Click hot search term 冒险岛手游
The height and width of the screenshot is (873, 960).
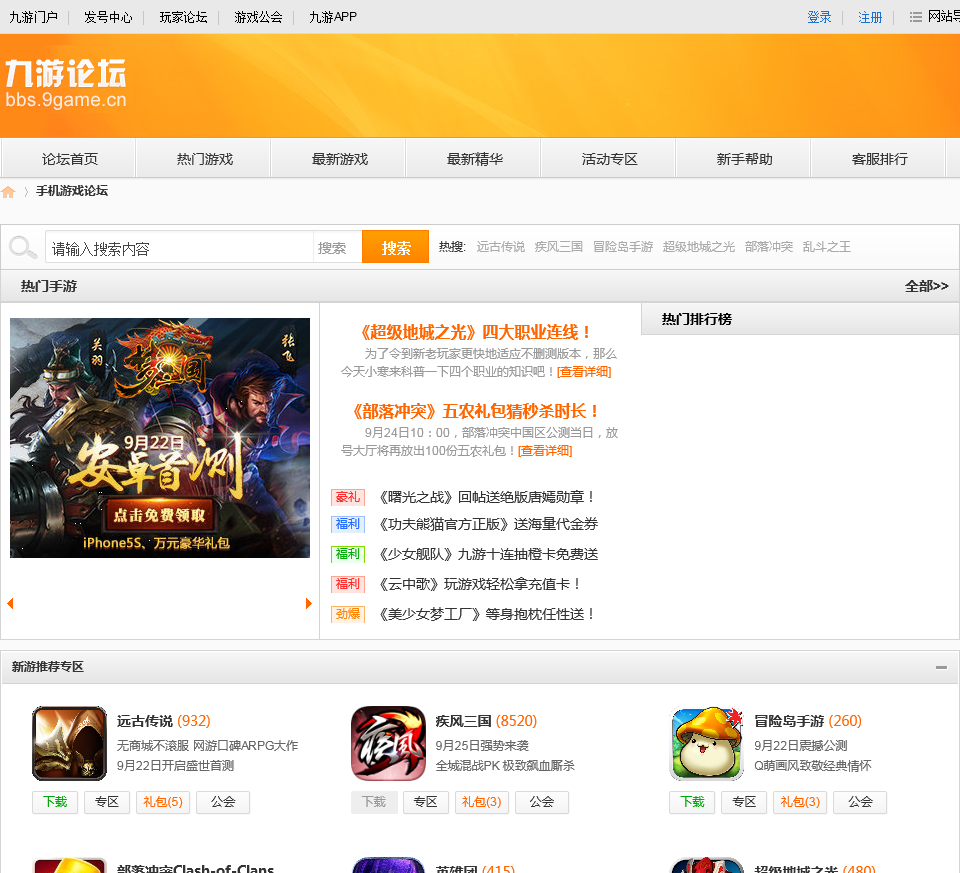623,247
